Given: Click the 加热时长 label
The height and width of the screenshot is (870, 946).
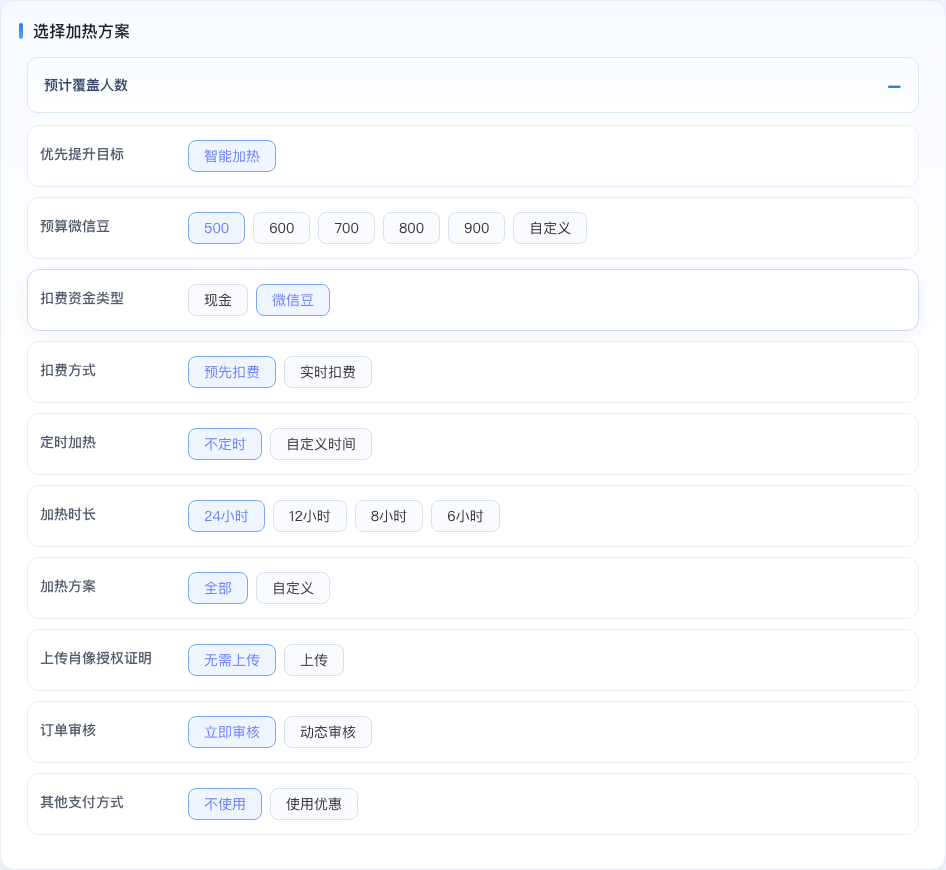Looking at the screenshot, I should (x=68, y=514).
